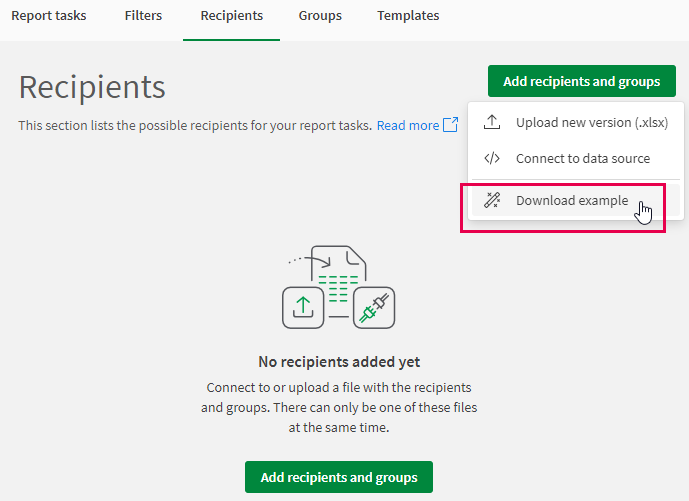The image size is (689, 501).
Task: Open the Templates tab
Action: point(408,16)
